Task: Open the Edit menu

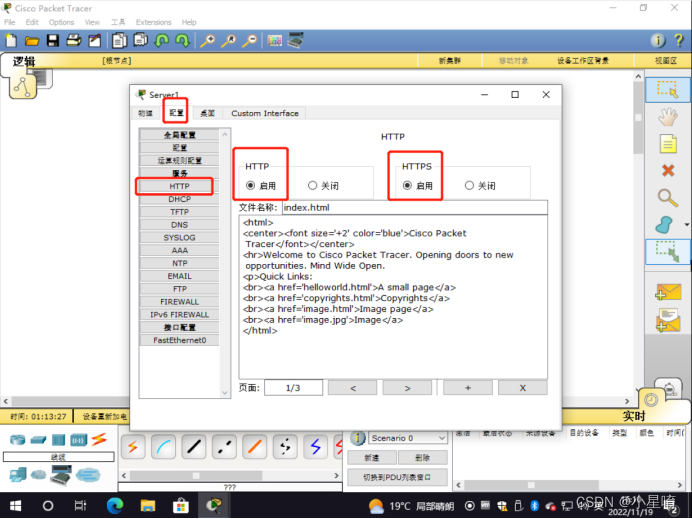Action: 32,22
